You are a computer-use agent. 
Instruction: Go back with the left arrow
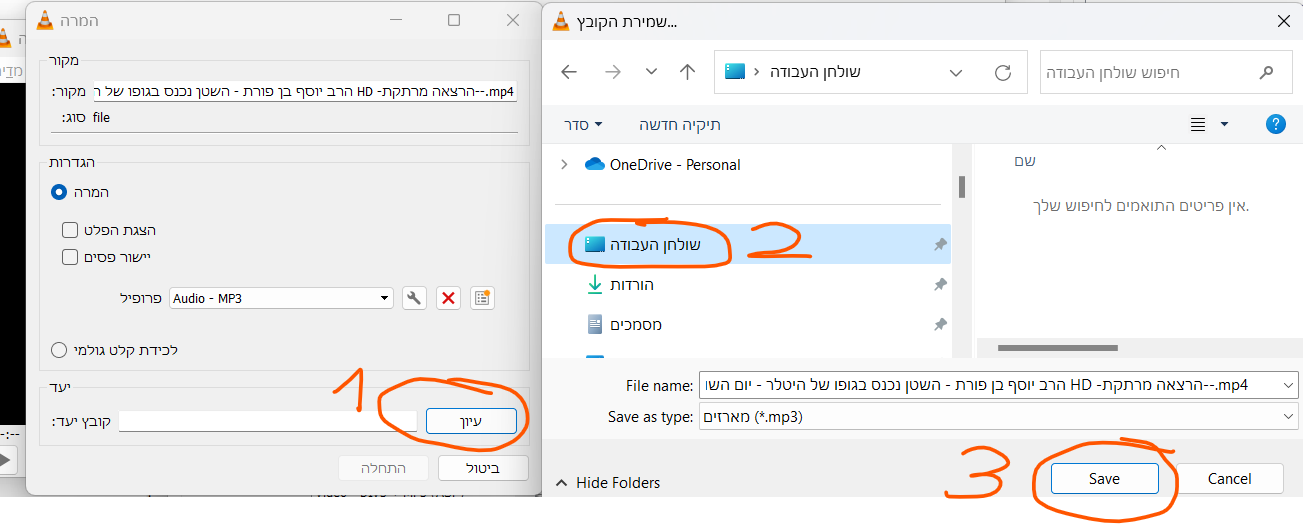(569, 72)
